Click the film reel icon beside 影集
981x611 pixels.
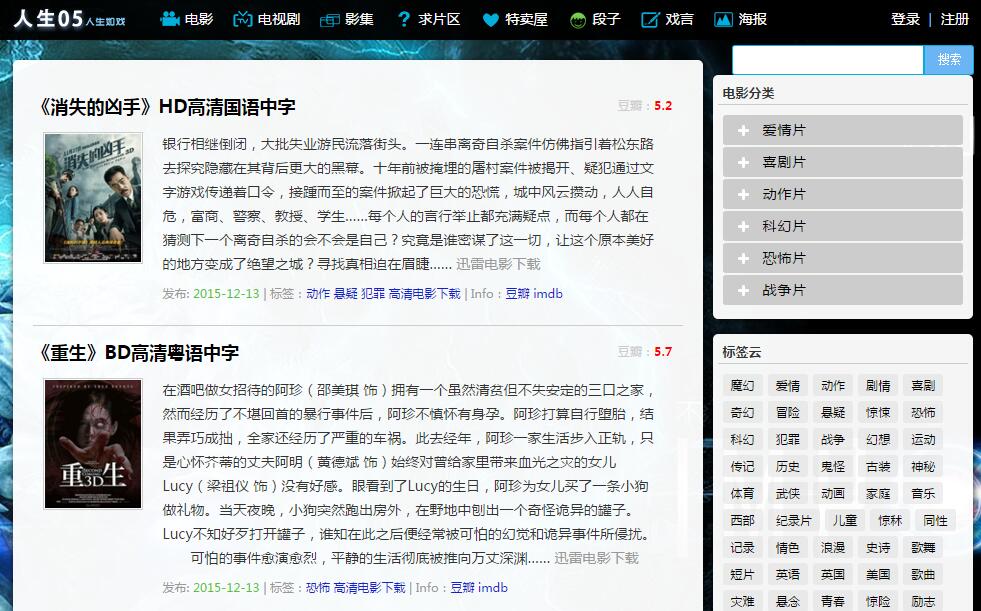329,18
